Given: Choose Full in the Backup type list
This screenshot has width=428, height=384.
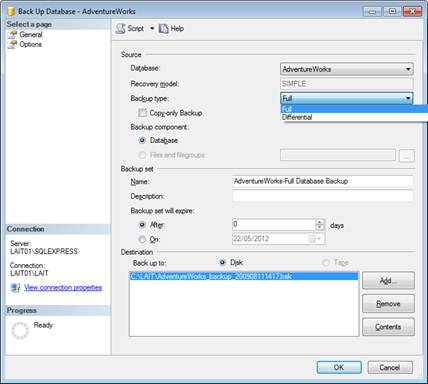Looking at the screenshot, I should tap(355, 109).
